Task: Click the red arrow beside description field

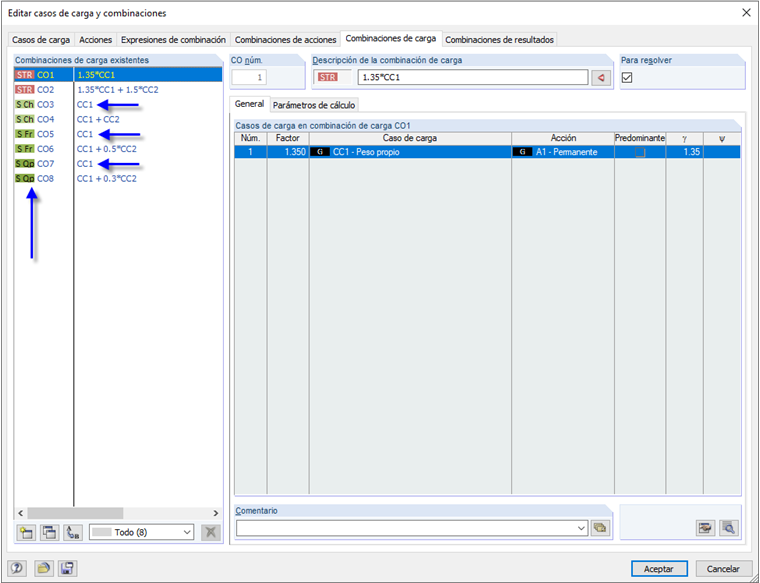Action: (x=601, y=78)
